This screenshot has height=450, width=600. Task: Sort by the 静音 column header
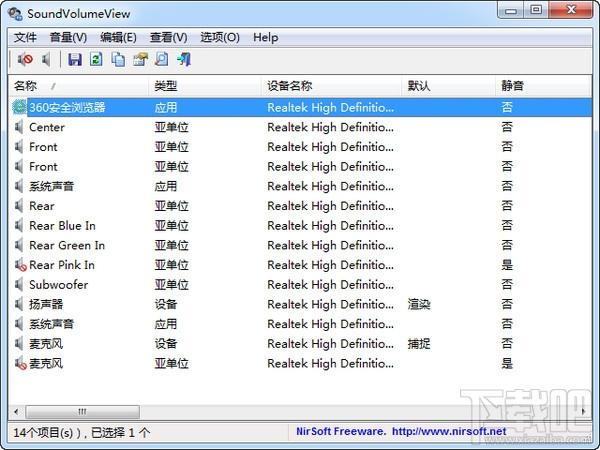coord(543,86)
